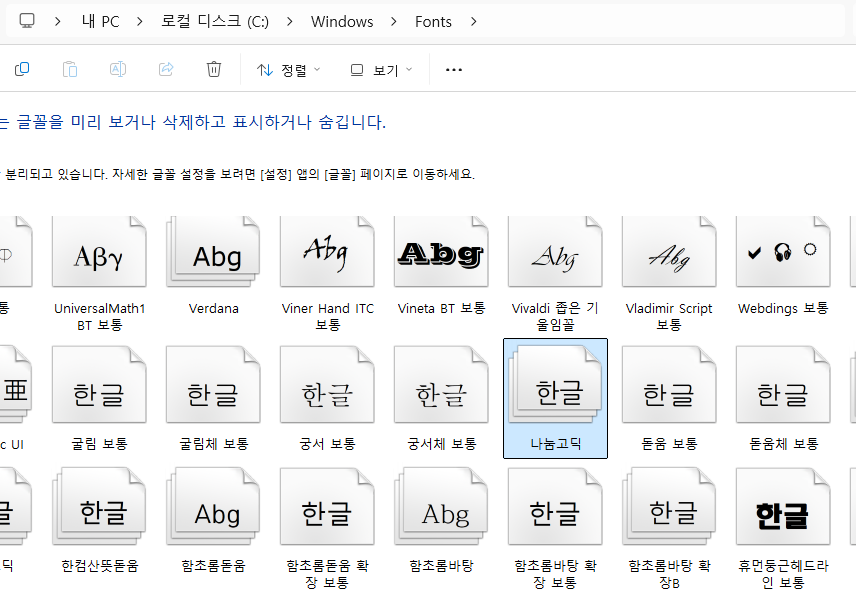Image resolution: width=856 pixels, height=594 pixels.
Task: Click the Paste icon in toolbar
Action: [x=70, y=69]
